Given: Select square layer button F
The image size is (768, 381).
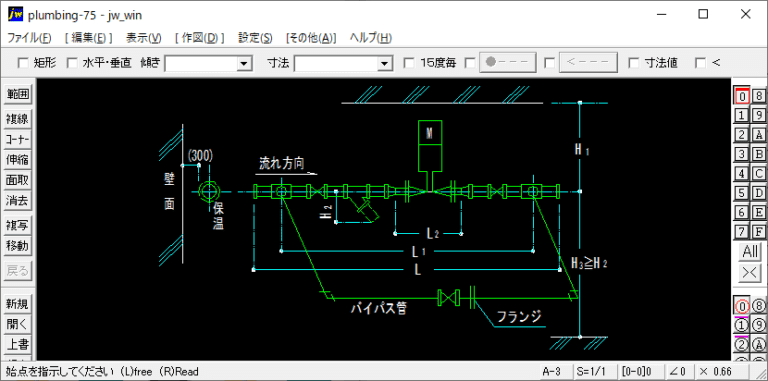Looking at the screenshot, I should tap(759, 231).
